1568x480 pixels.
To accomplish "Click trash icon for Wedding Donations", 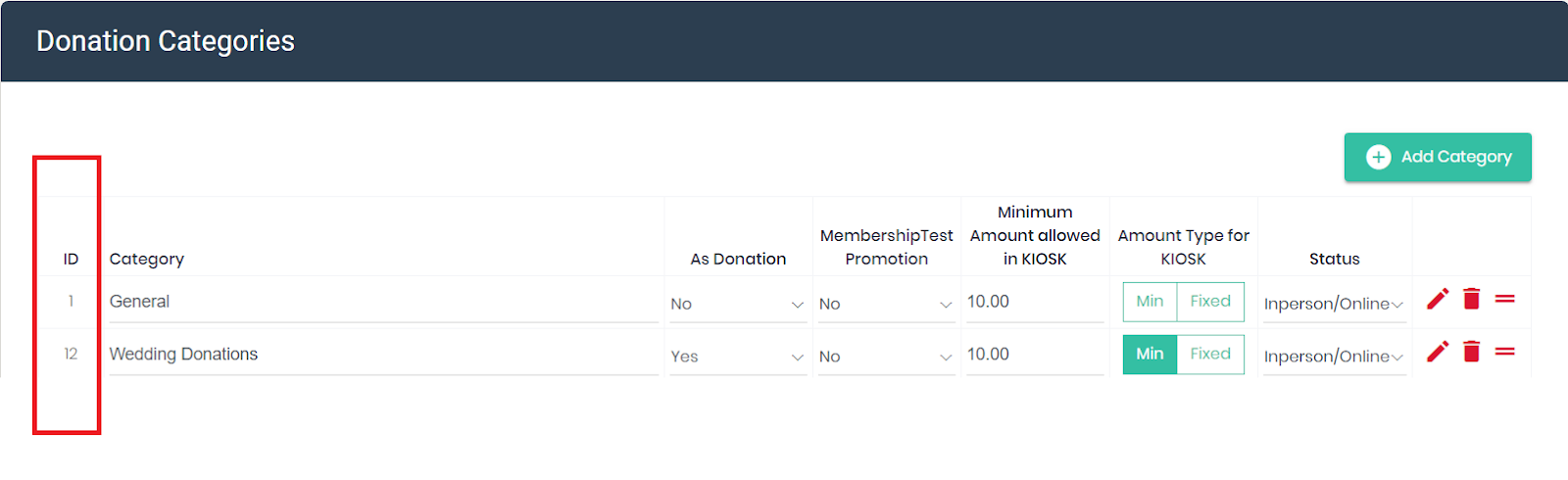I will coord(1471,352).
